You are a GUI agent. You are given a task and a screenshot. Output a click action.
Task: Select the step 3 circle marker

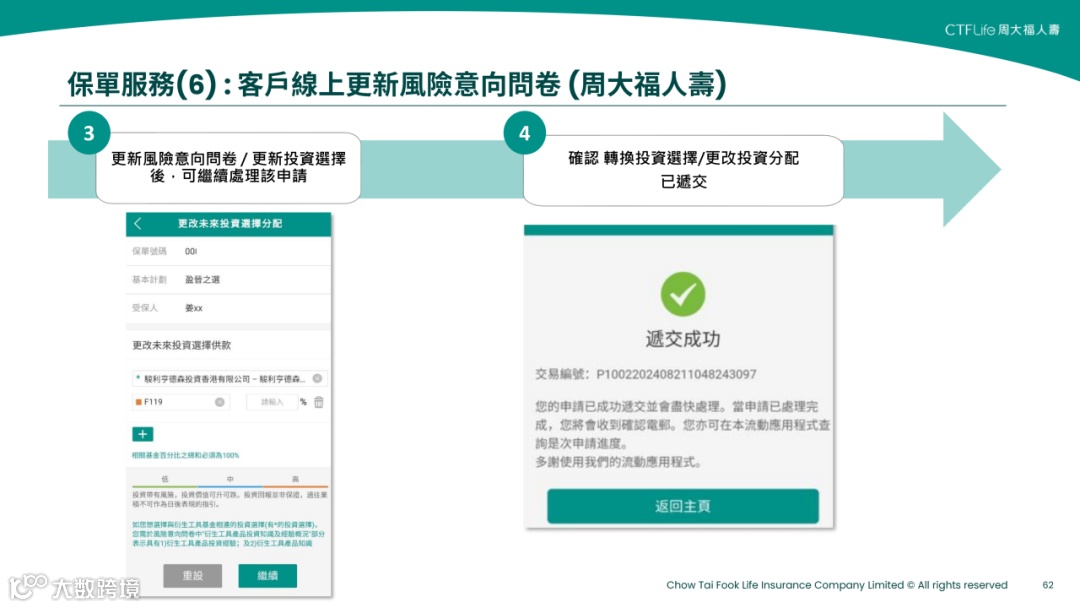[x=87, y=134]
